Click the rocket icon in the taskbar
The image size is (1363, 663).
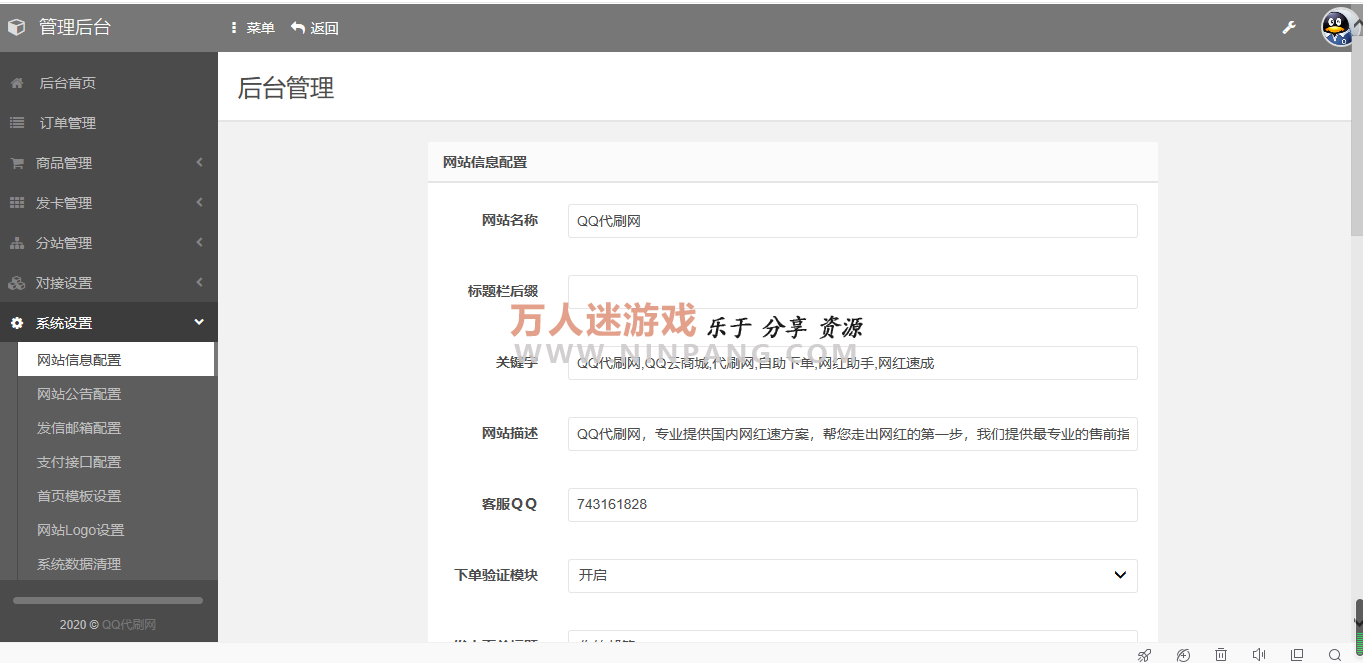click(x=1144, y=654)
